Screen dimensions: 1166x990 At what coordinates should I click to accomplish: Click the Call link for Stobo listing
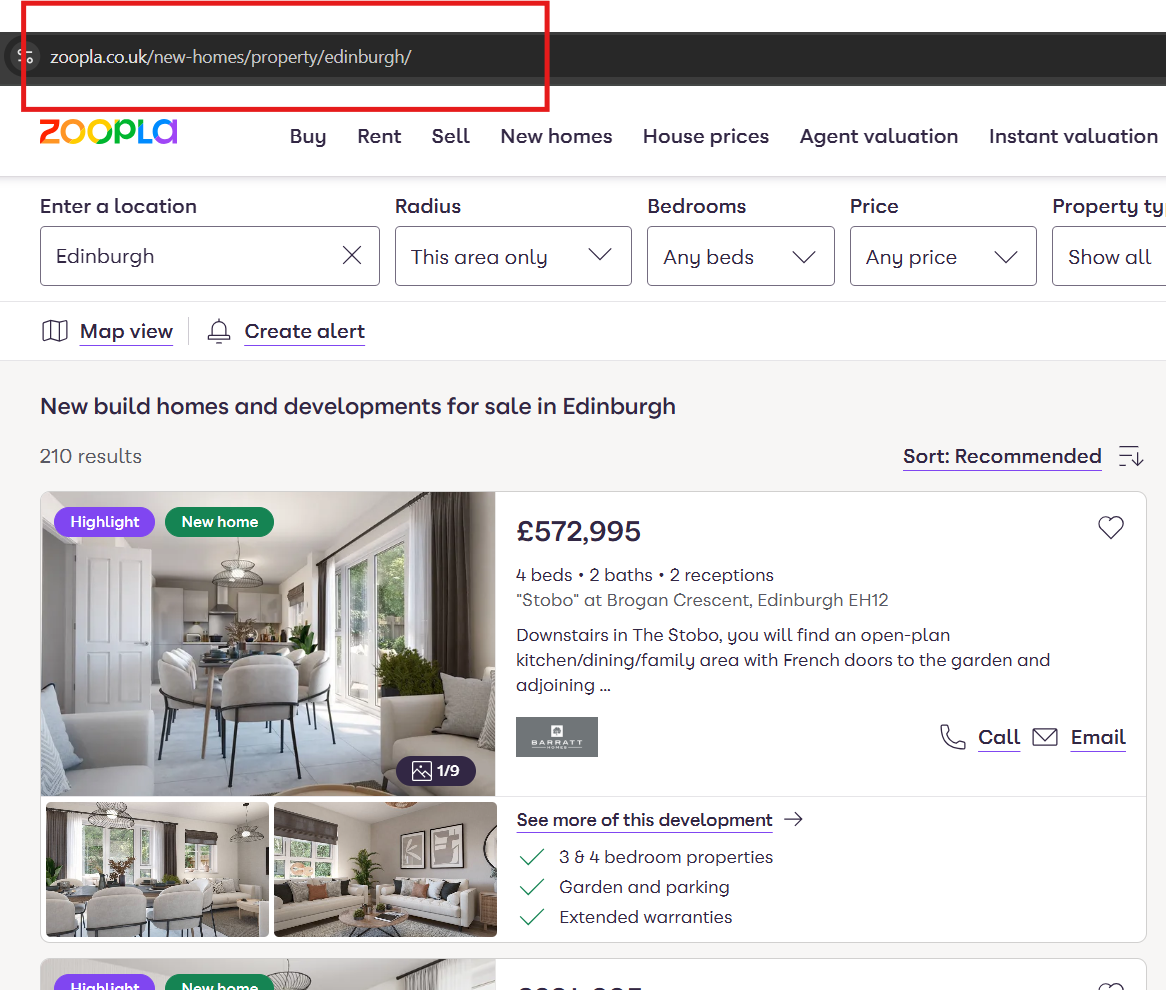coord(999,737)
